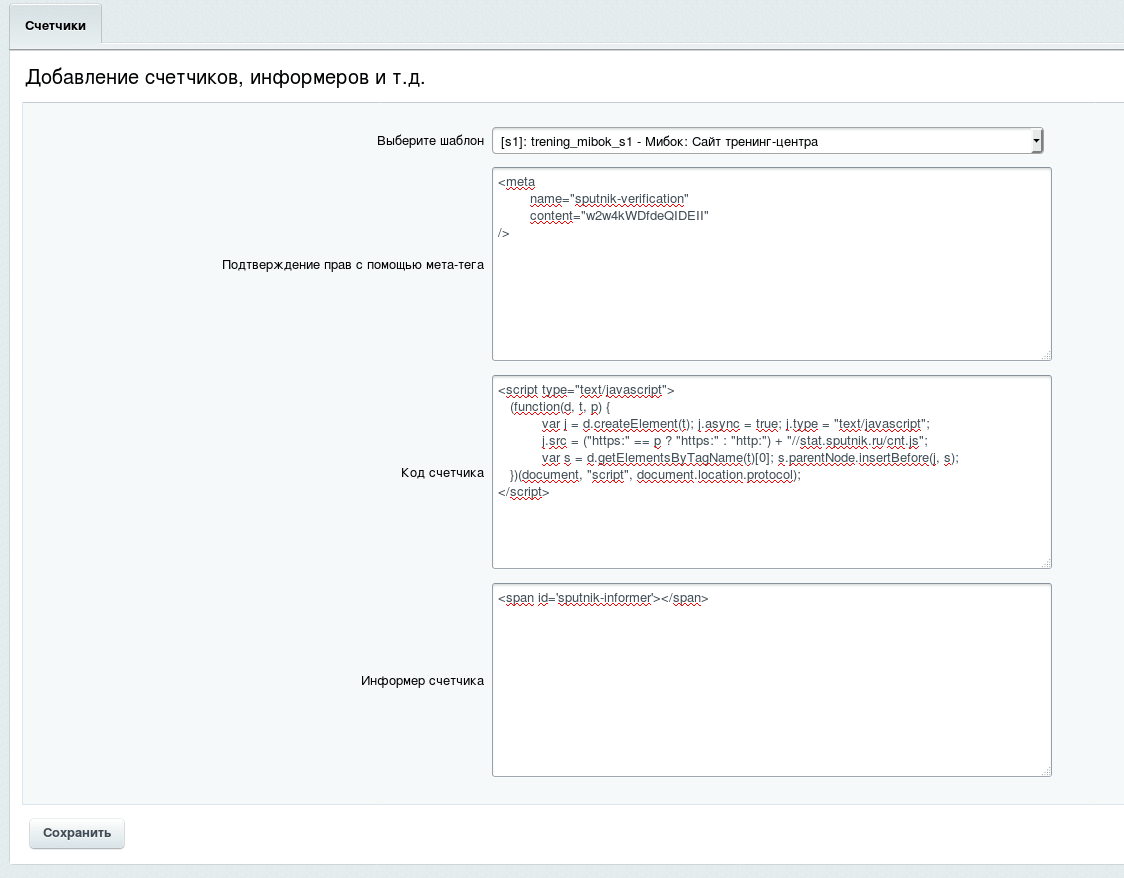
Task: Open the Счетчики tab
Action: [55, 26]
